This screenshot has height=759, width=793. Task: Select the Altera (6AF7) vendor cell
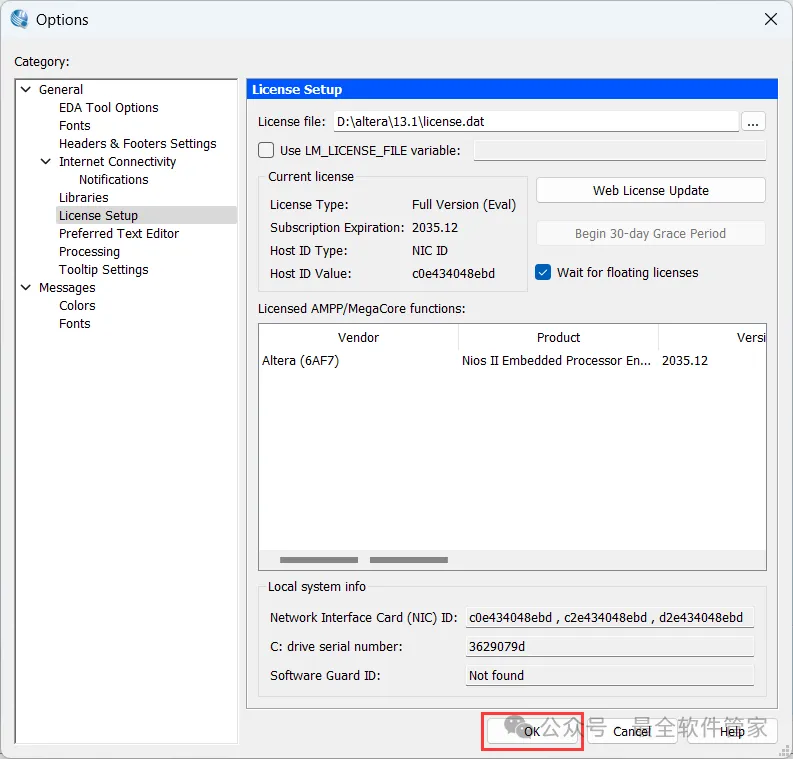pos(300,361)
